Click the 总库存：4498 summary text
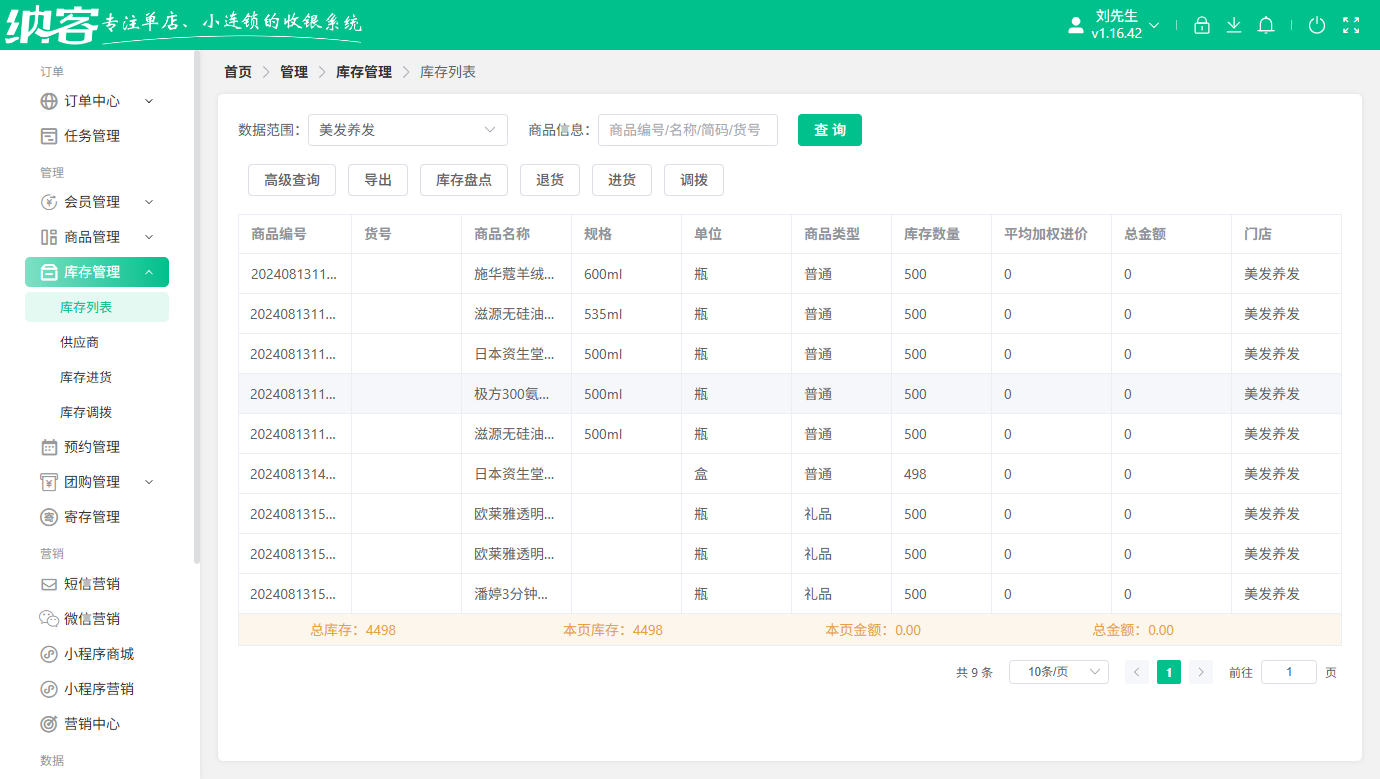 [x=353, y=630]
